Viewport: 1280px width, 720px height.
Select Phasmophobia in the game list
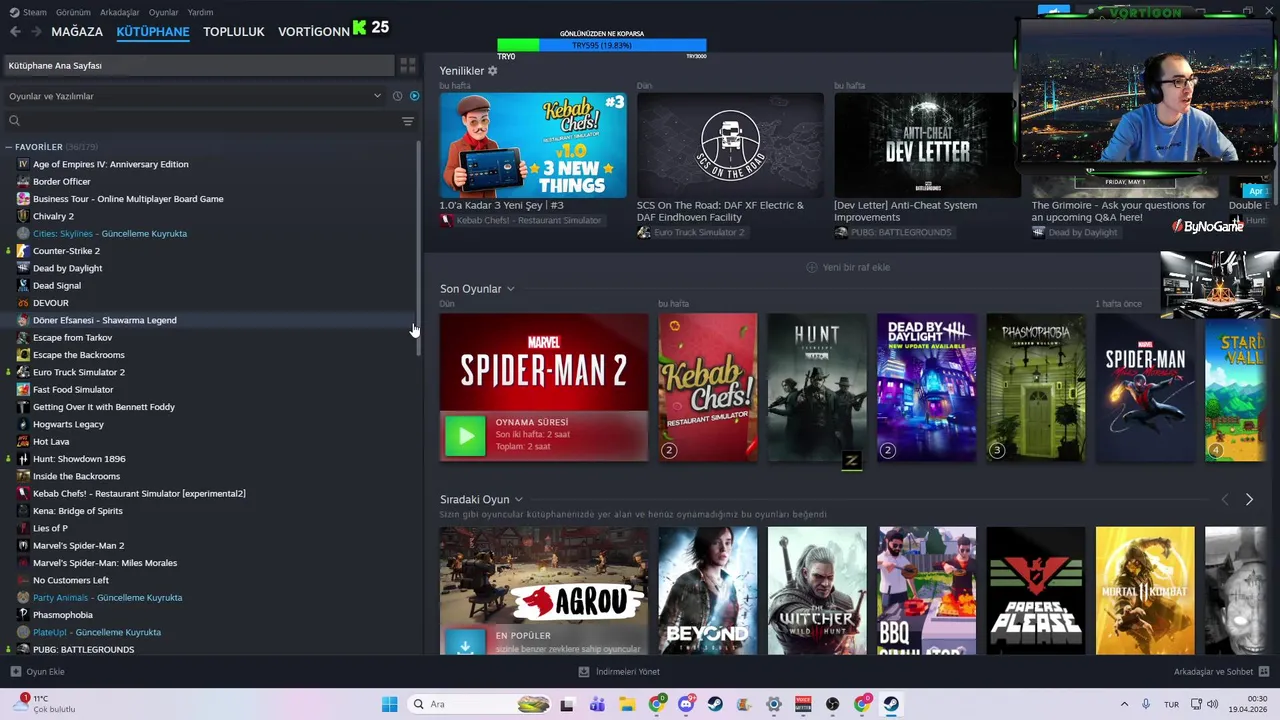(62, 615)
